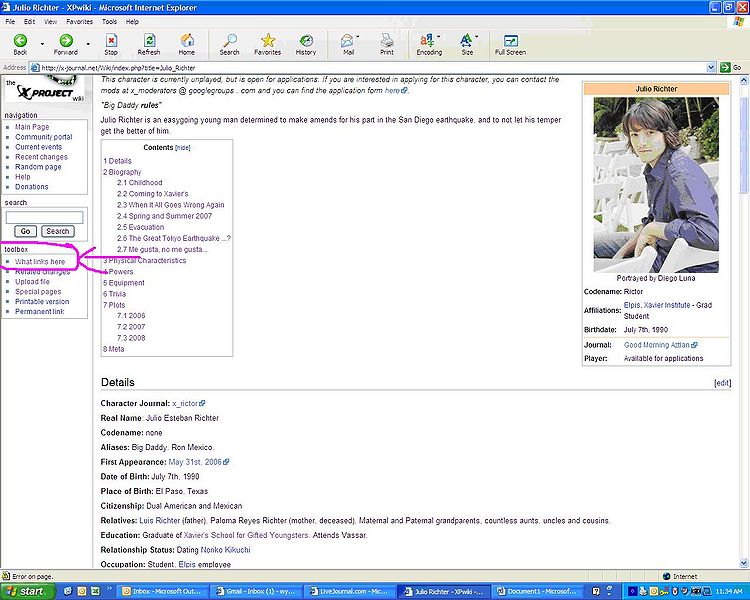Go back with the Back button
Screen dimensions: 750x600
pyautogui.click(x=20, y=44)
